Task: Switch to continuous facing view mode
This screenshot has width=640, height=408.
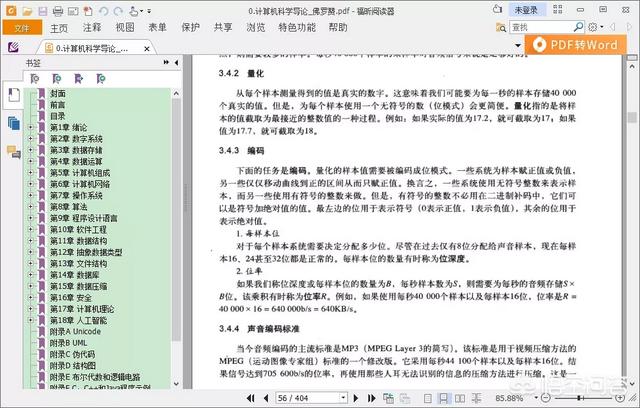Action: 476,398
